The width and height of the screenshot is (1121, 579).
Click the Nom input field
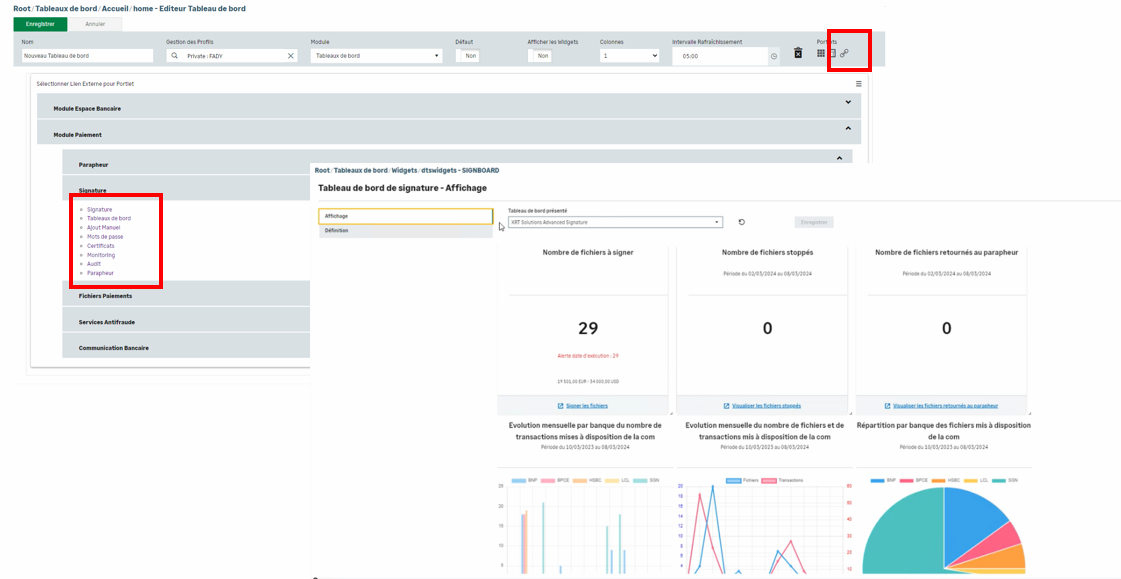point(85,56)
